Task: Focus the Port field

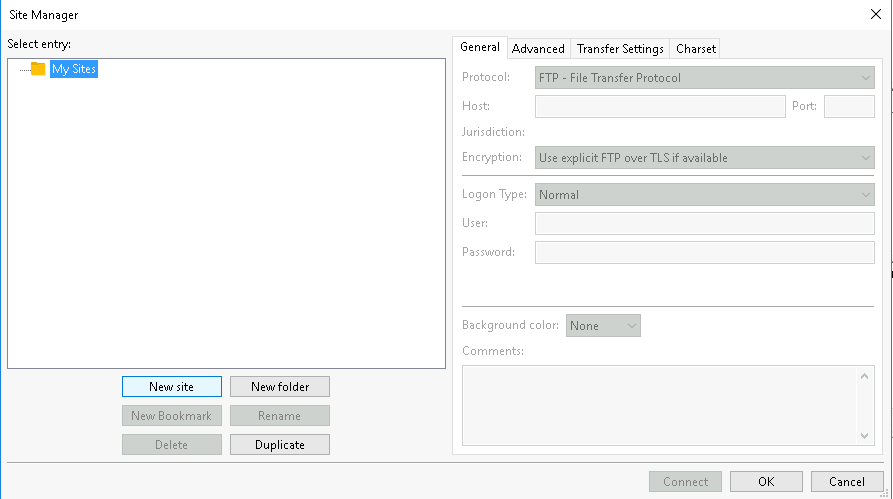Action: click(849, 107)
